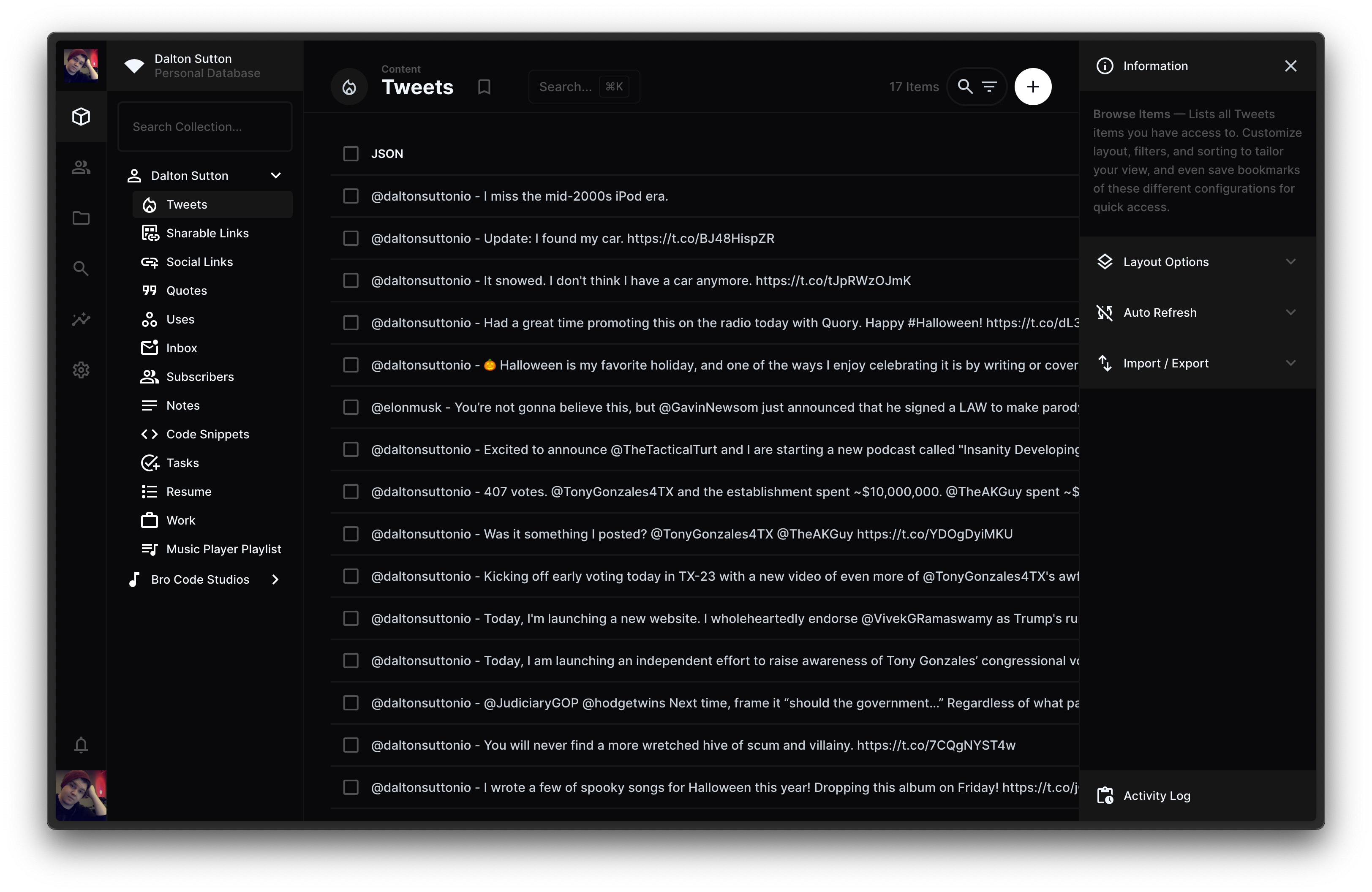Open the Insights chart icon in sidebar
Viewport: 1372px width, 892px height.
pos(81,319)
